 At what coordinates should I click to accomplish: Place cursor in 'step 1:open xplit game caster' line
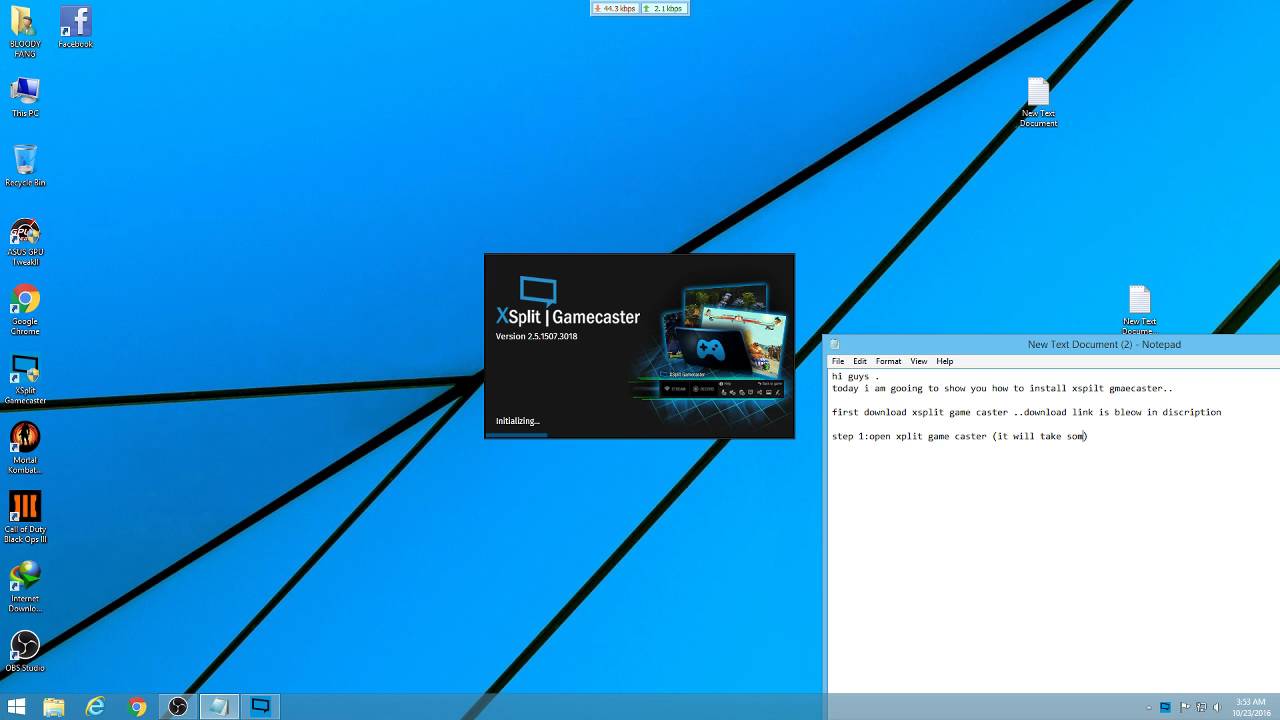pos(959,436)
